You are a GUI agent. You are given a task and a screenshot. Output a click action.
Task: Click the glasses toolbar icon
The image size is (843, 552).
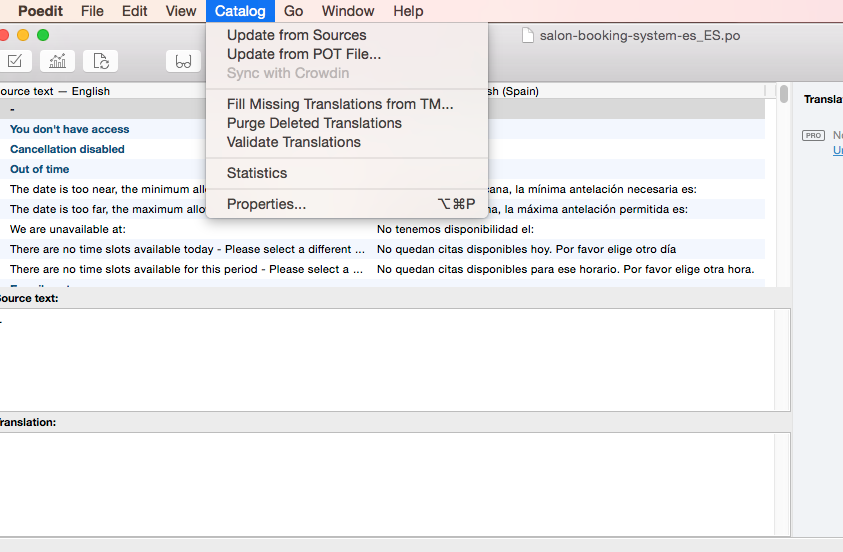(x=183, y=61)
